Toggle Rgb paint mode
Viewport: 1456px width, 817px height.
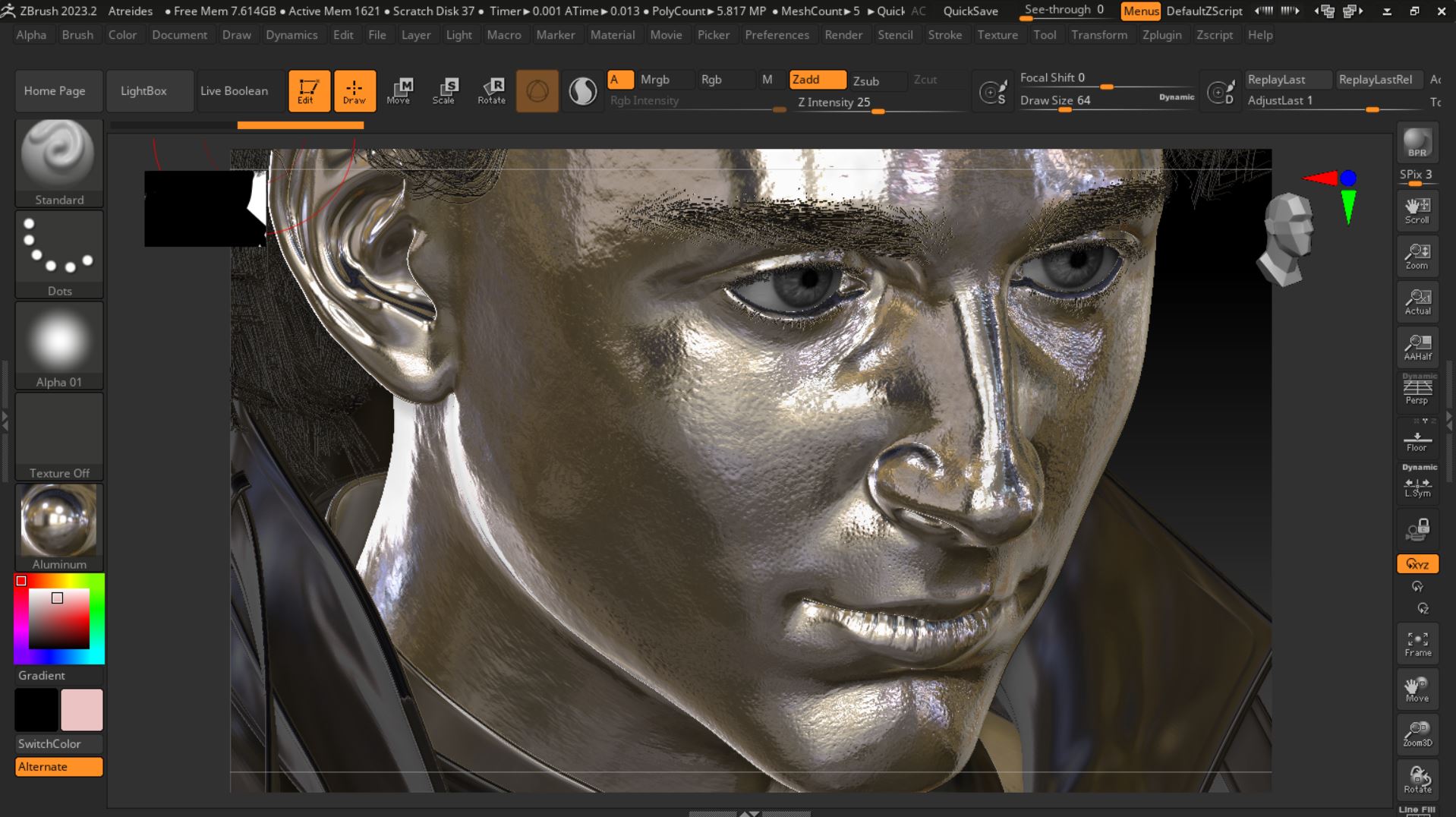coord(726,80)
